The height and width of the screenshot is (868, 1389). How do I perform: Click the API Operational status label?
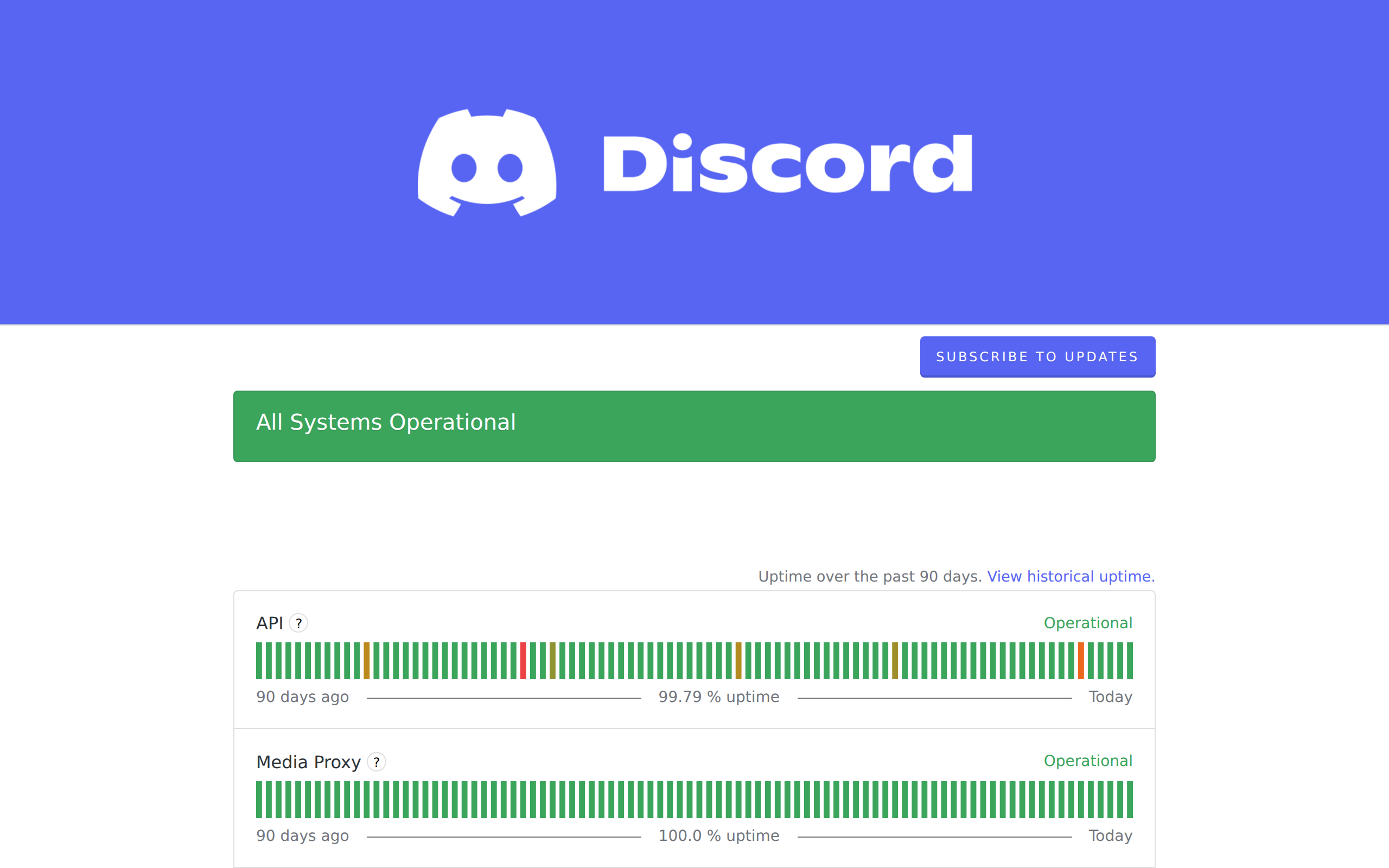[x=1088, y=623]
